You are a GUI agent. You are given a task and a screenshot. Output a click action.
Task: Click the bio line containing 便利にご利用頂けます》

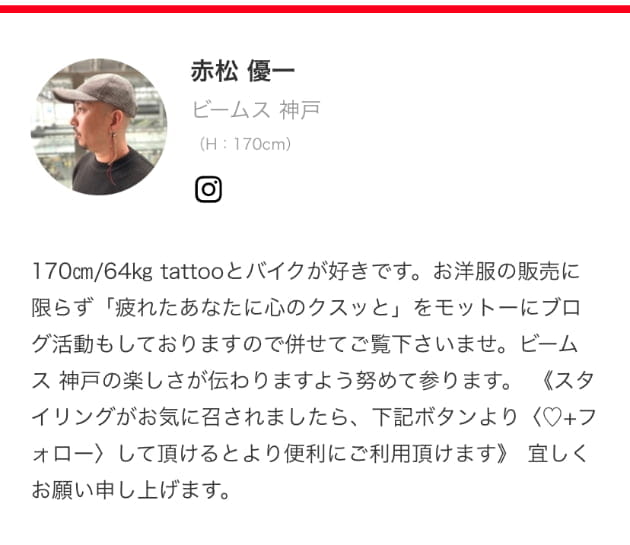click(x=310, y=454)
